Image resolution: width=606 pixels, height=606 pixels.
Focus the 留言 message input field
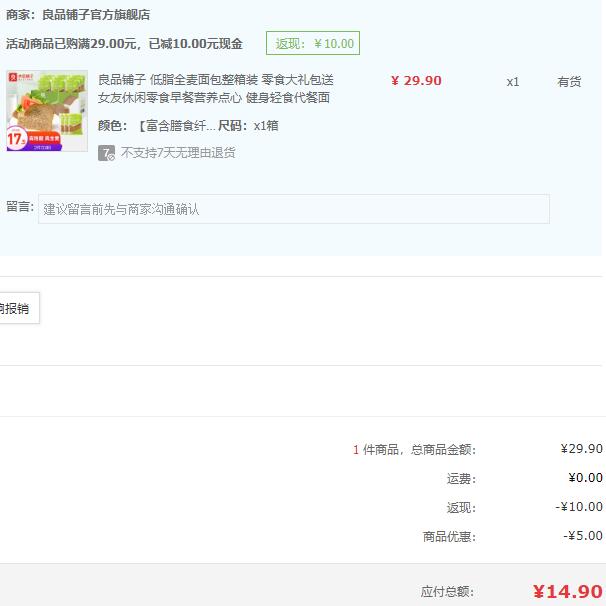tap(293, 209)
